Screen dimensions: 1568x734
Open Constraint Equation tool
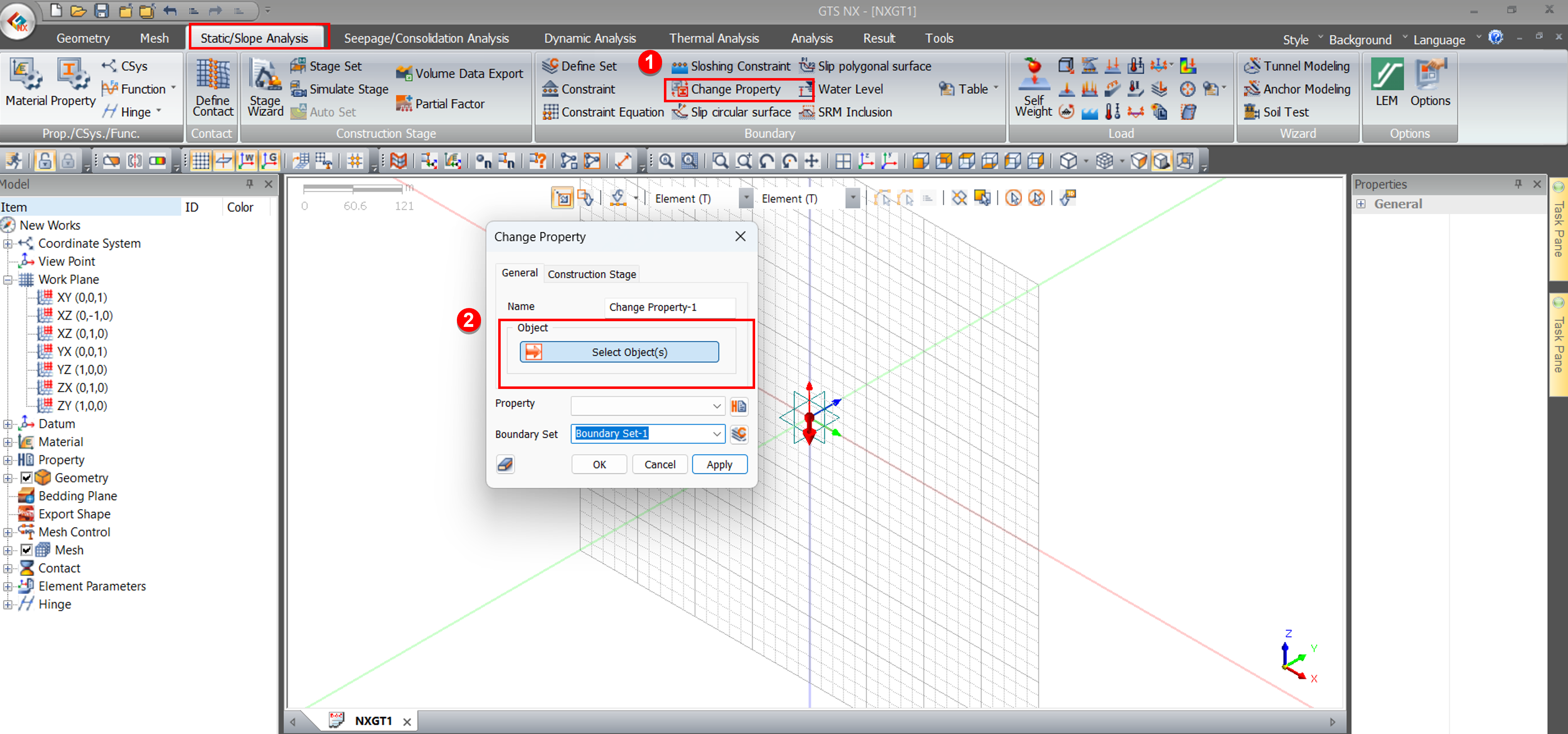[x=603, y=112]
